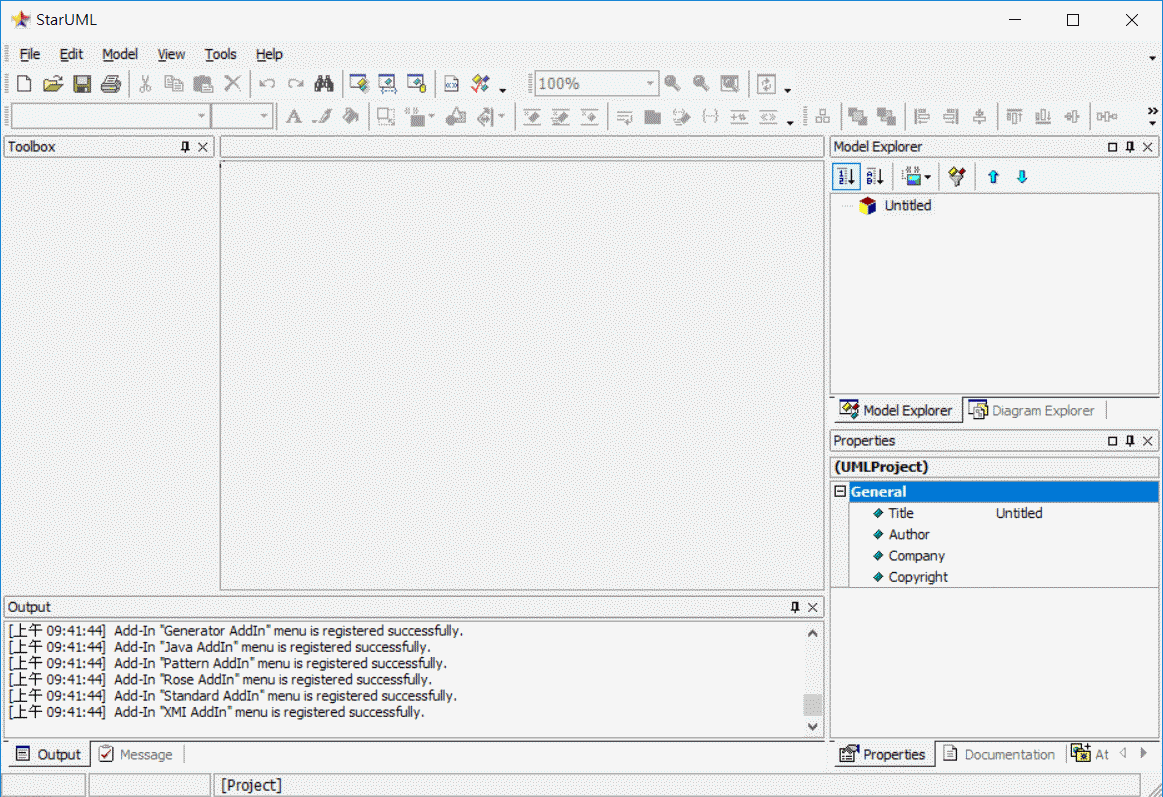The width and height of the screenshot is (1163, 797).
Task: Close the Output panel
Action: [x=813, y=607]
